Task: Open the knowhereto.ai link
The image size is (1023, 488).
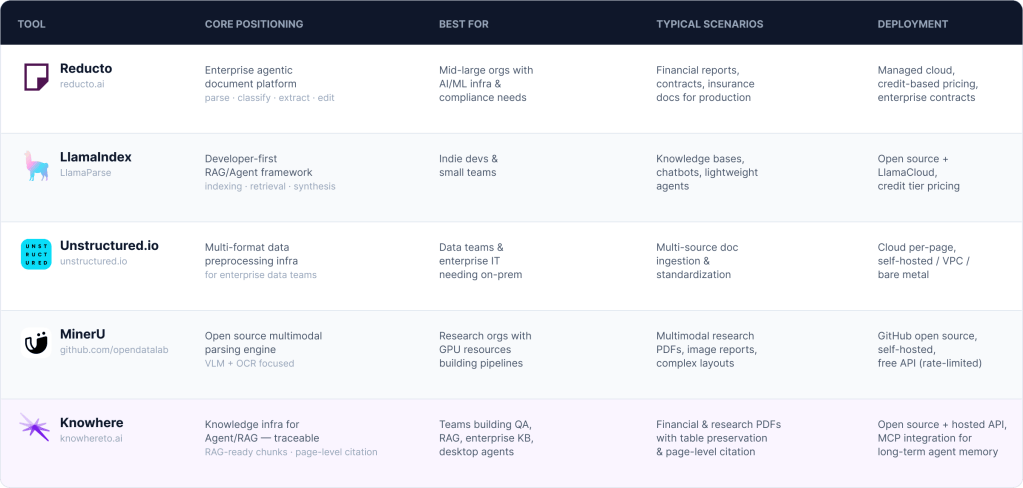Action: [x=91, y=438]
